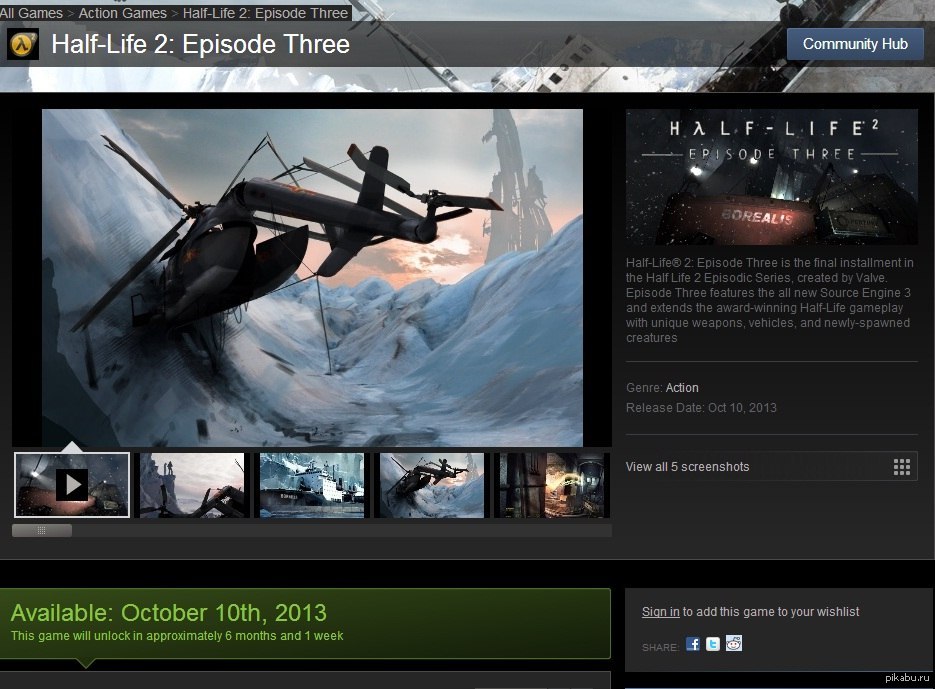
Task: Go to Action Games breadcrumb
Action: click(123, 13)
